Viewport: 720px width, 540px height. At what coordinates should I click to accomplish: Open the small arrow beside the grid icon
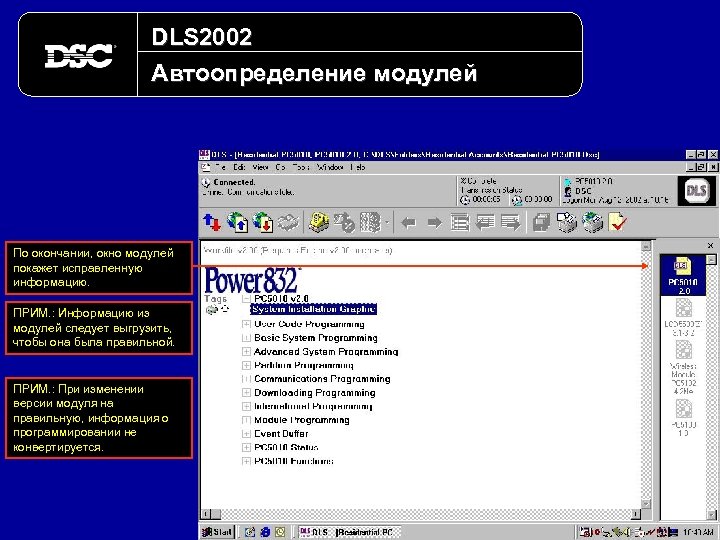point(387,223)
